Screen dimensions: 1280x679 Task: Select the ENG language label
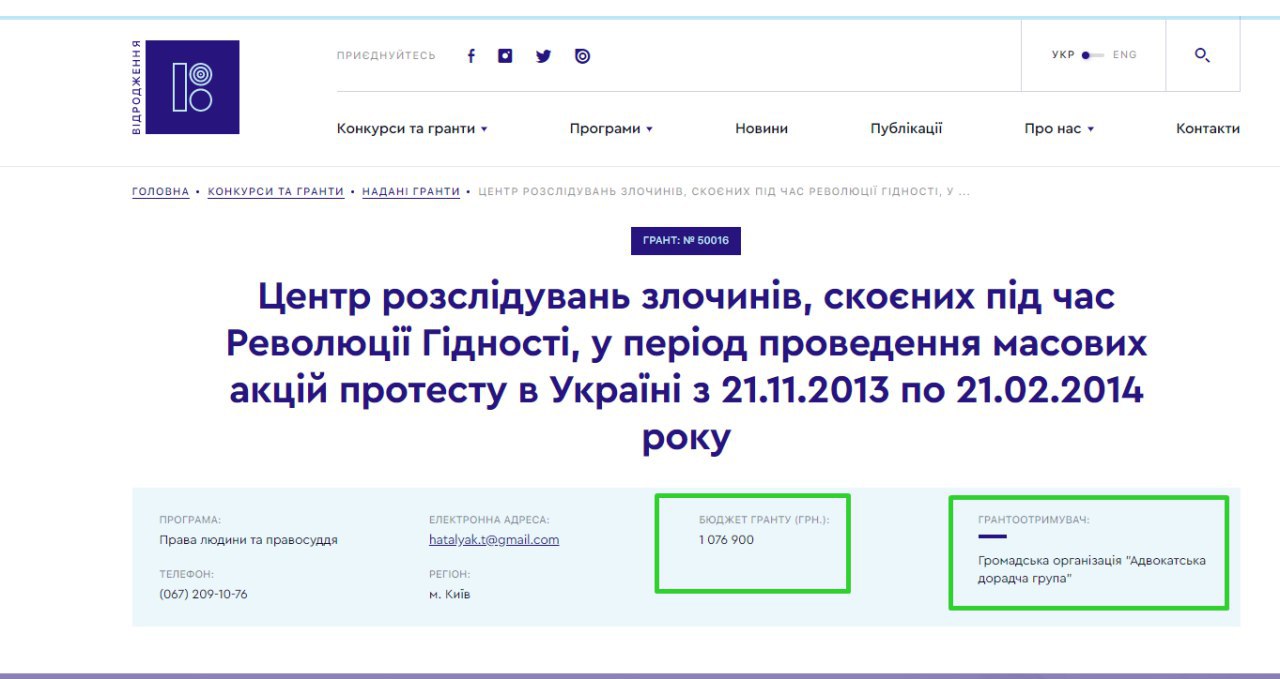1125,55
